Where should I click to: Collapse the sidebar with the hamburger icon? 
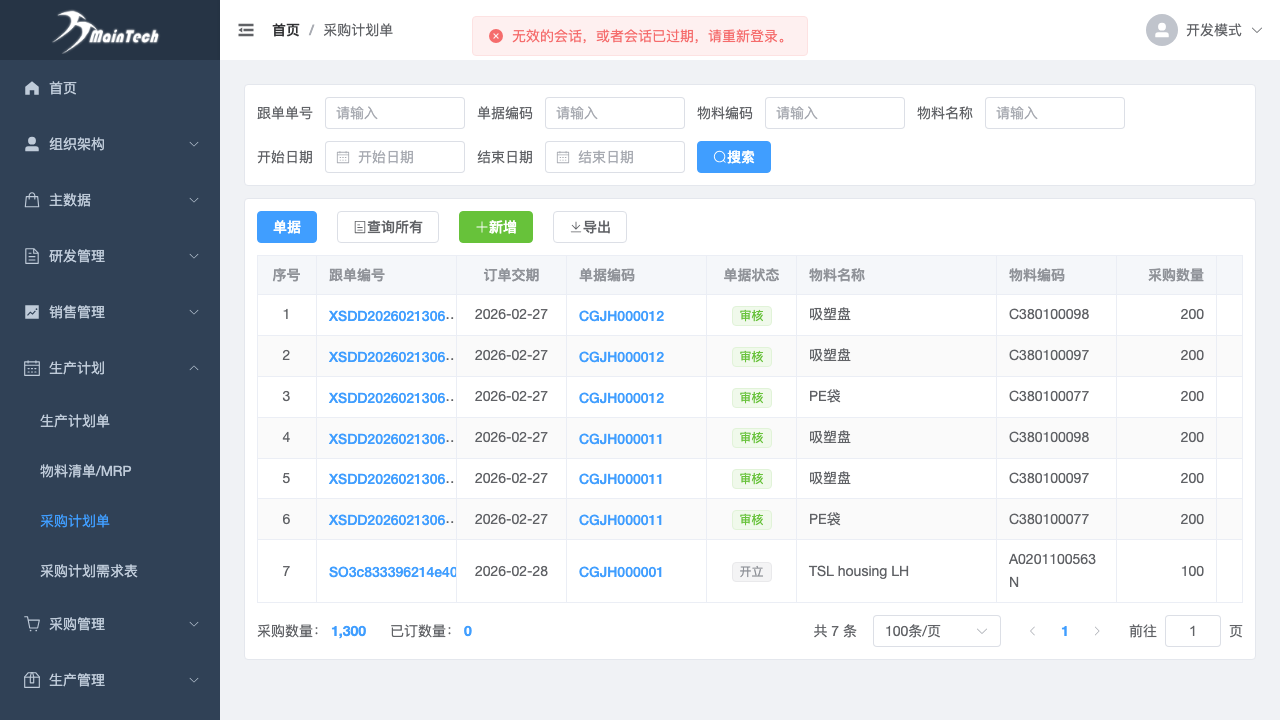pos(246,30)
